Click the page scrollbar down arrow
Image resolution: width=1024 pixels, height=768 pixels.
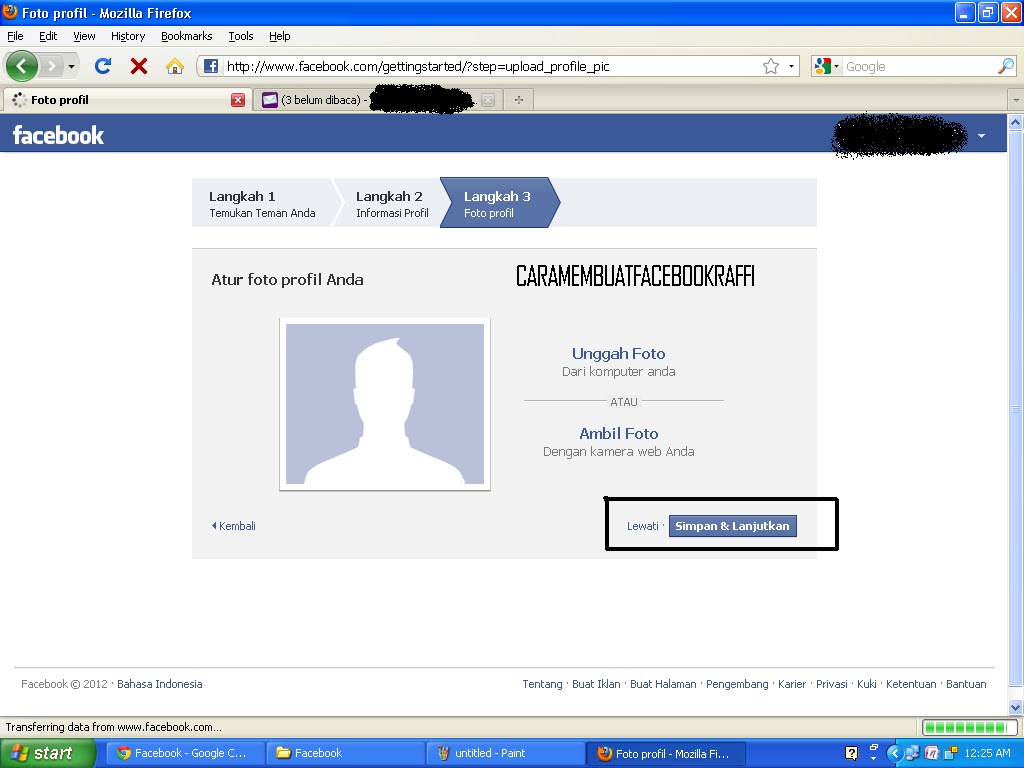click(x=1016, y=707)
